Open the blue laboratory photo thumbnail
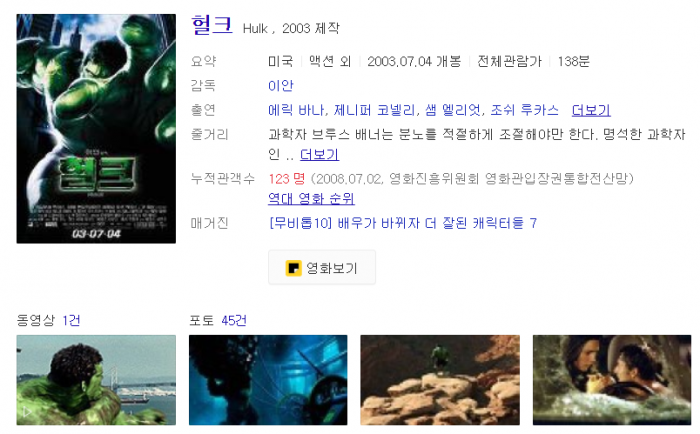The height and width of the screenshot is (434, 700). tap(268, 380)
